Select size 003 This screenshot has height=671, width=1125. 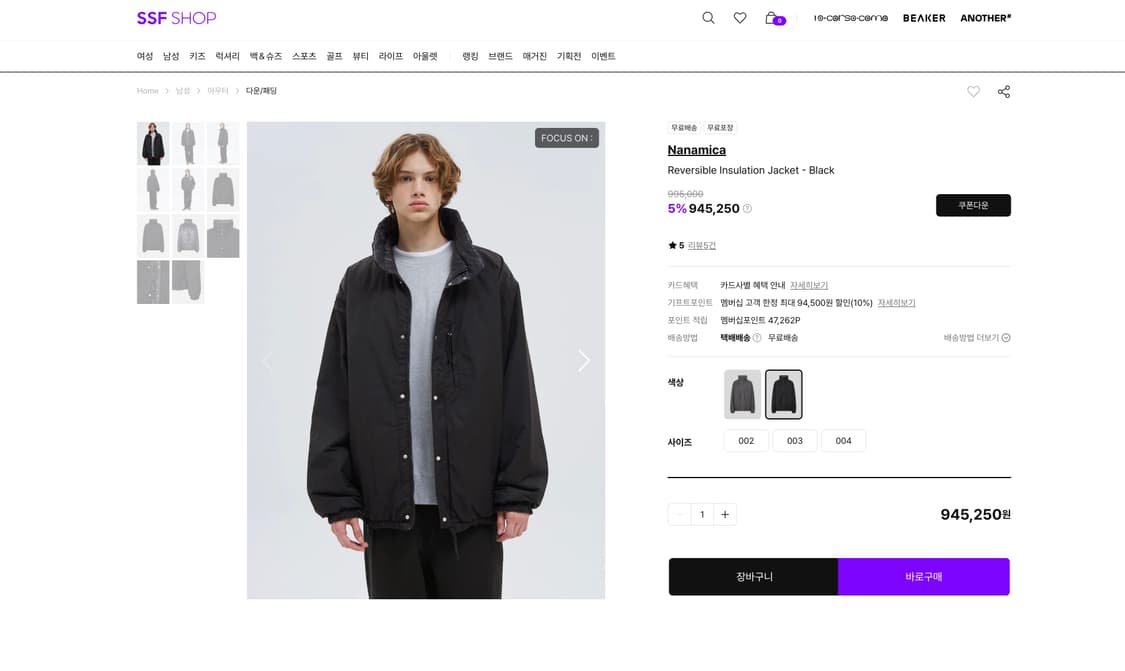(795, 441)
